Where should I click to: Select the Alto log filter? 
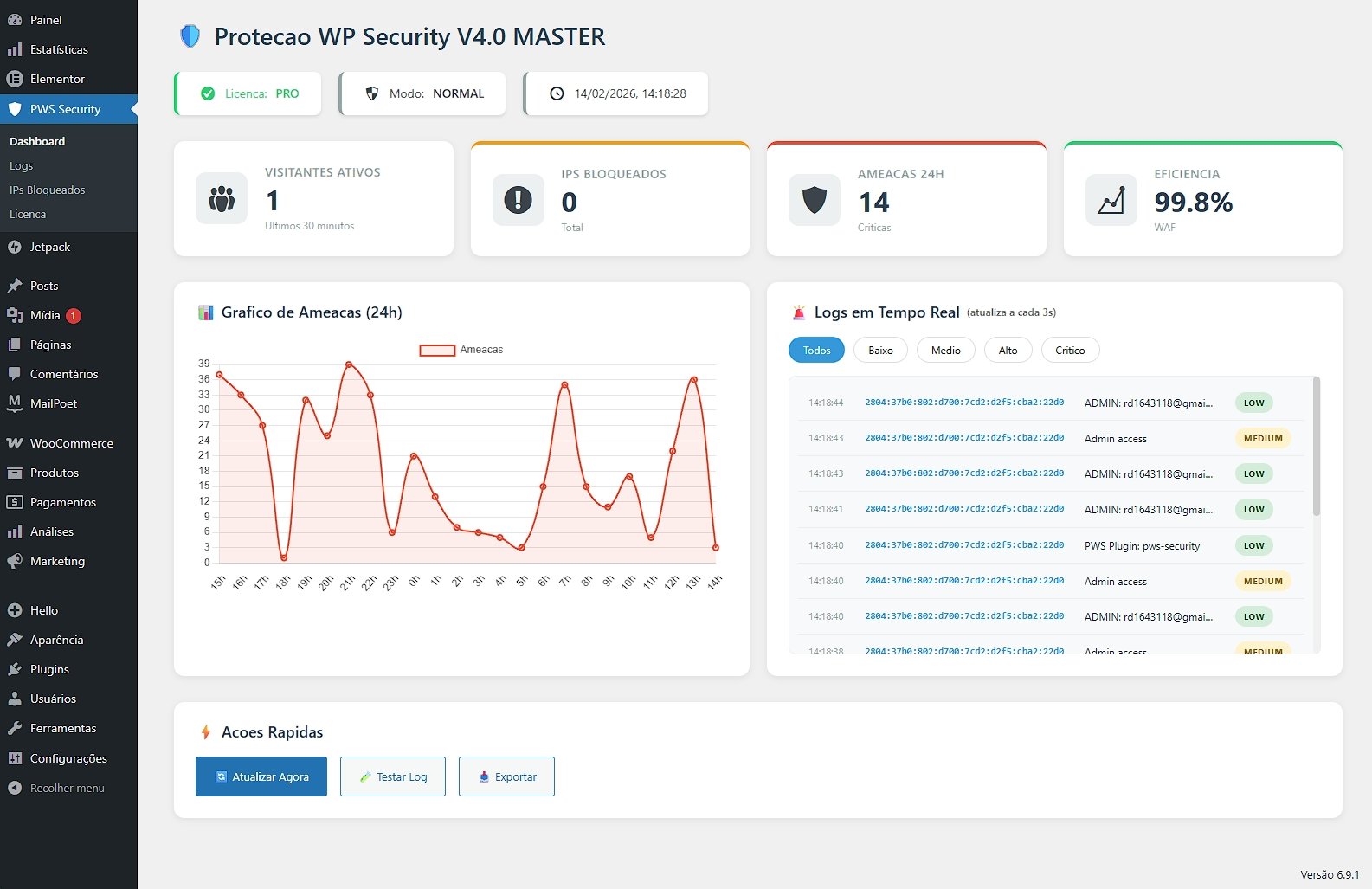coord(1008,351)
